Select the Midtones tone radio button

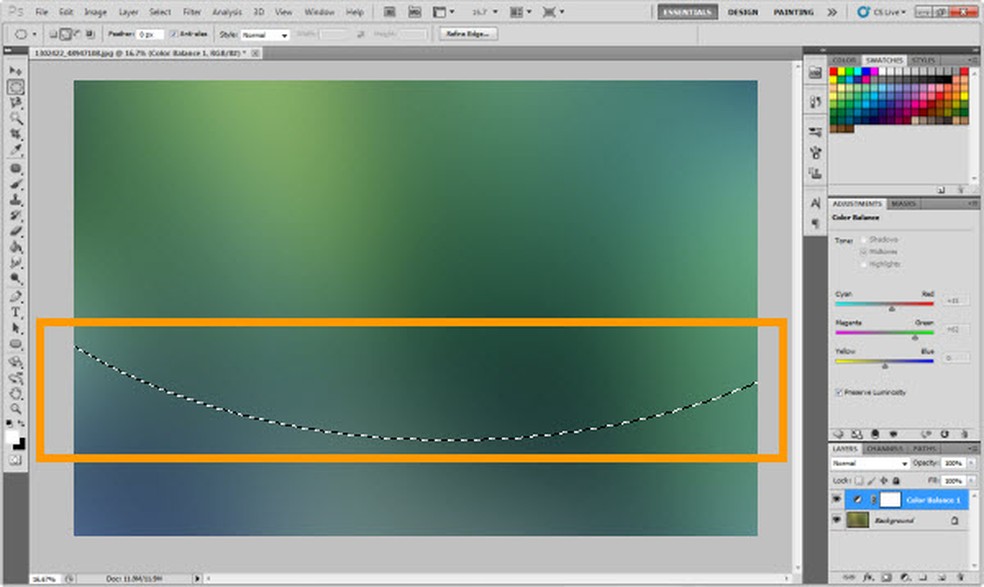point(864,252)
